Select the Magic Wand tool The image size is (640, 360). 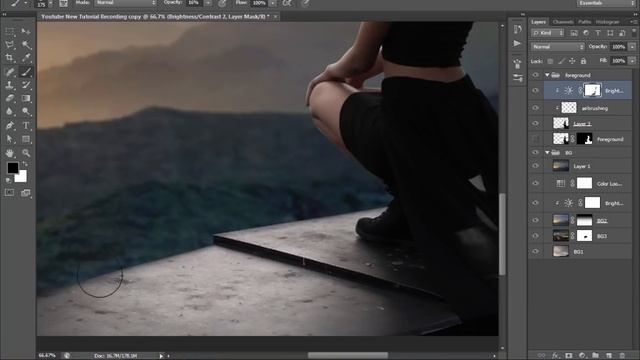click(x=26, y=44)
